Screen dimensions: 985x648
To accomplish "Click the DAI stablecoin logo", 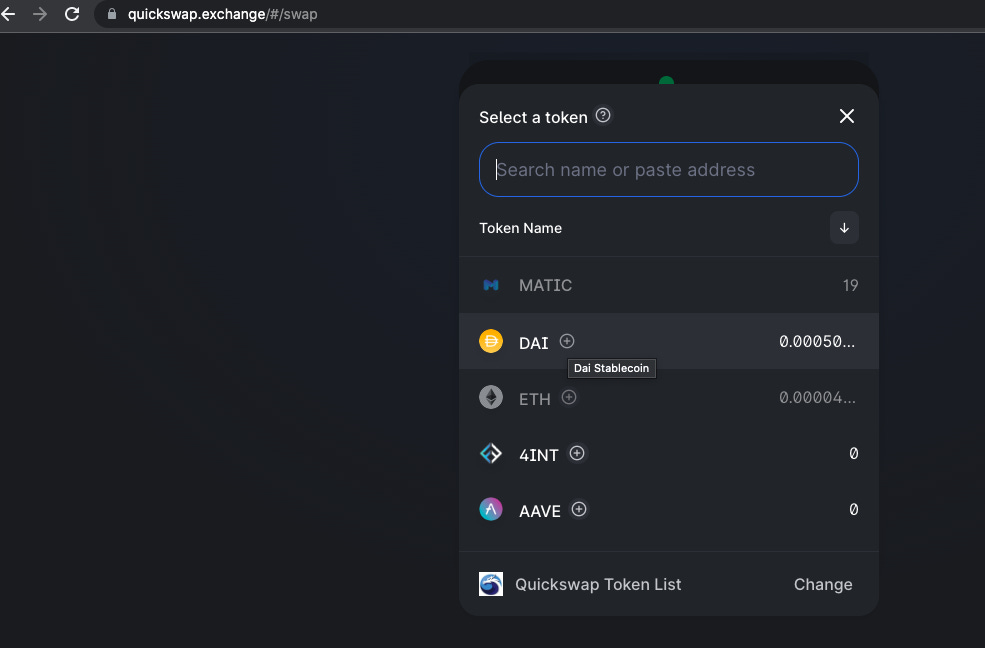I will pyautogui.click(x=491, y=341).
